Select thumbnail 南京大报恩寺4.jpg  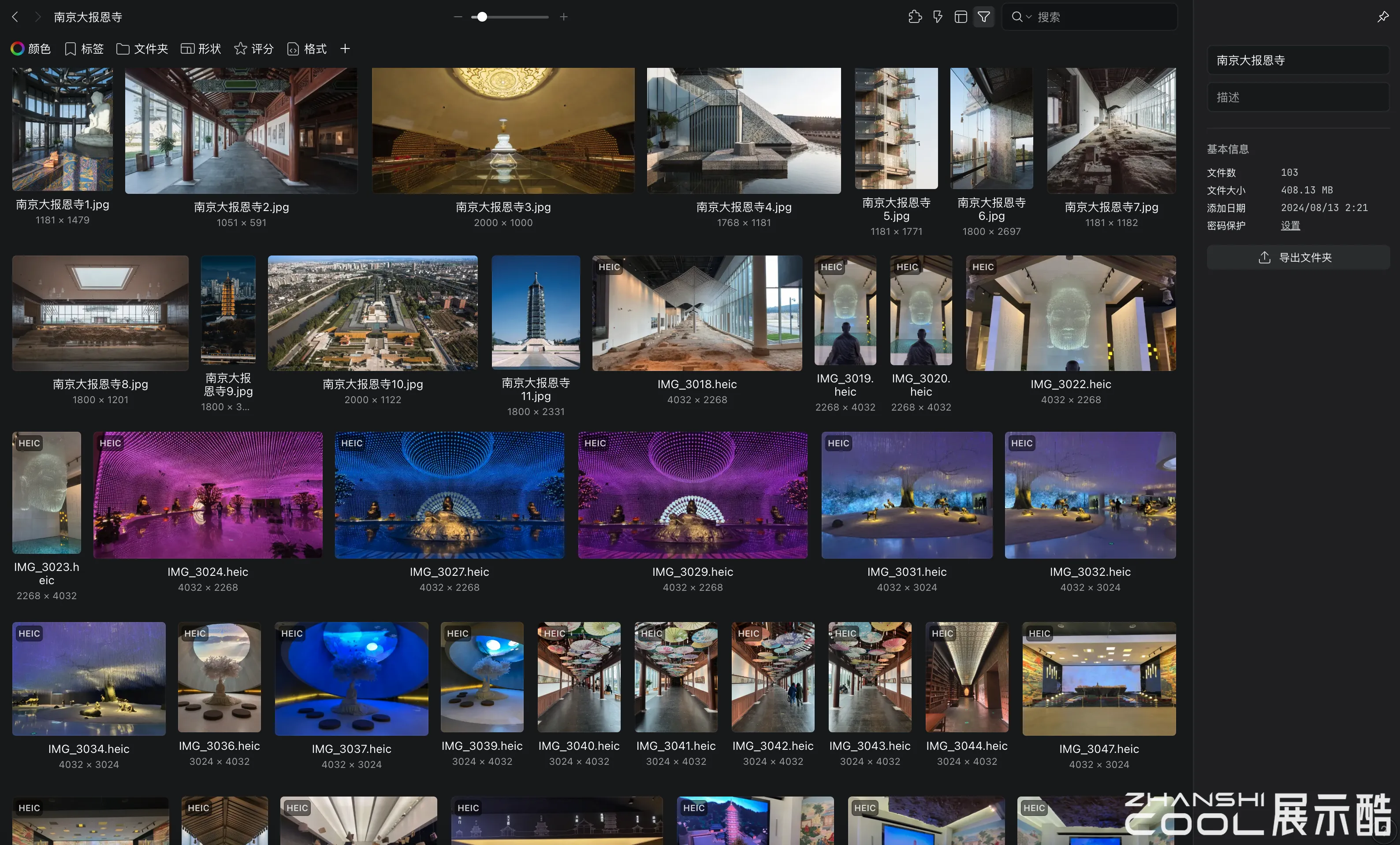744,130
